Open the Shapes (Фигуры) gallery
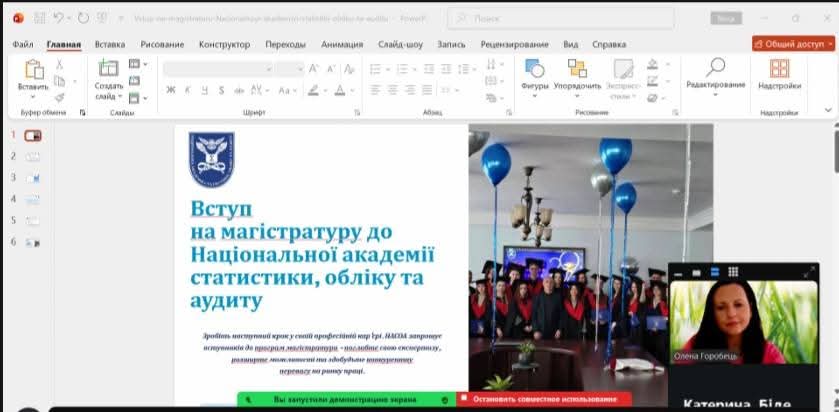839x412 pixels. pyautogui.click(x=535, y=69)
